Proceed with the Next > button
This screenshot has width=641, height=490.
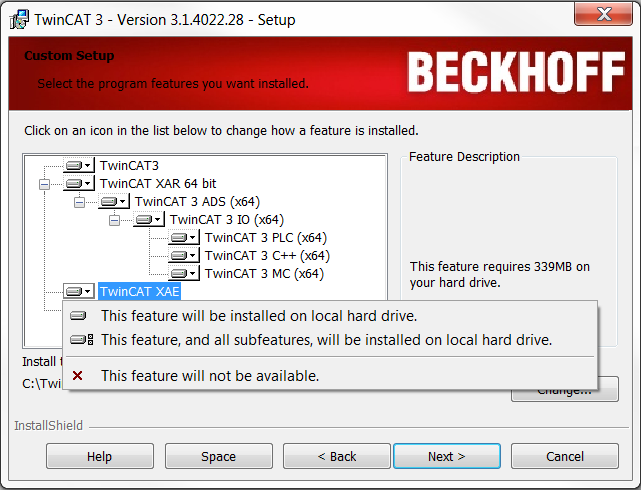(447, 456)
